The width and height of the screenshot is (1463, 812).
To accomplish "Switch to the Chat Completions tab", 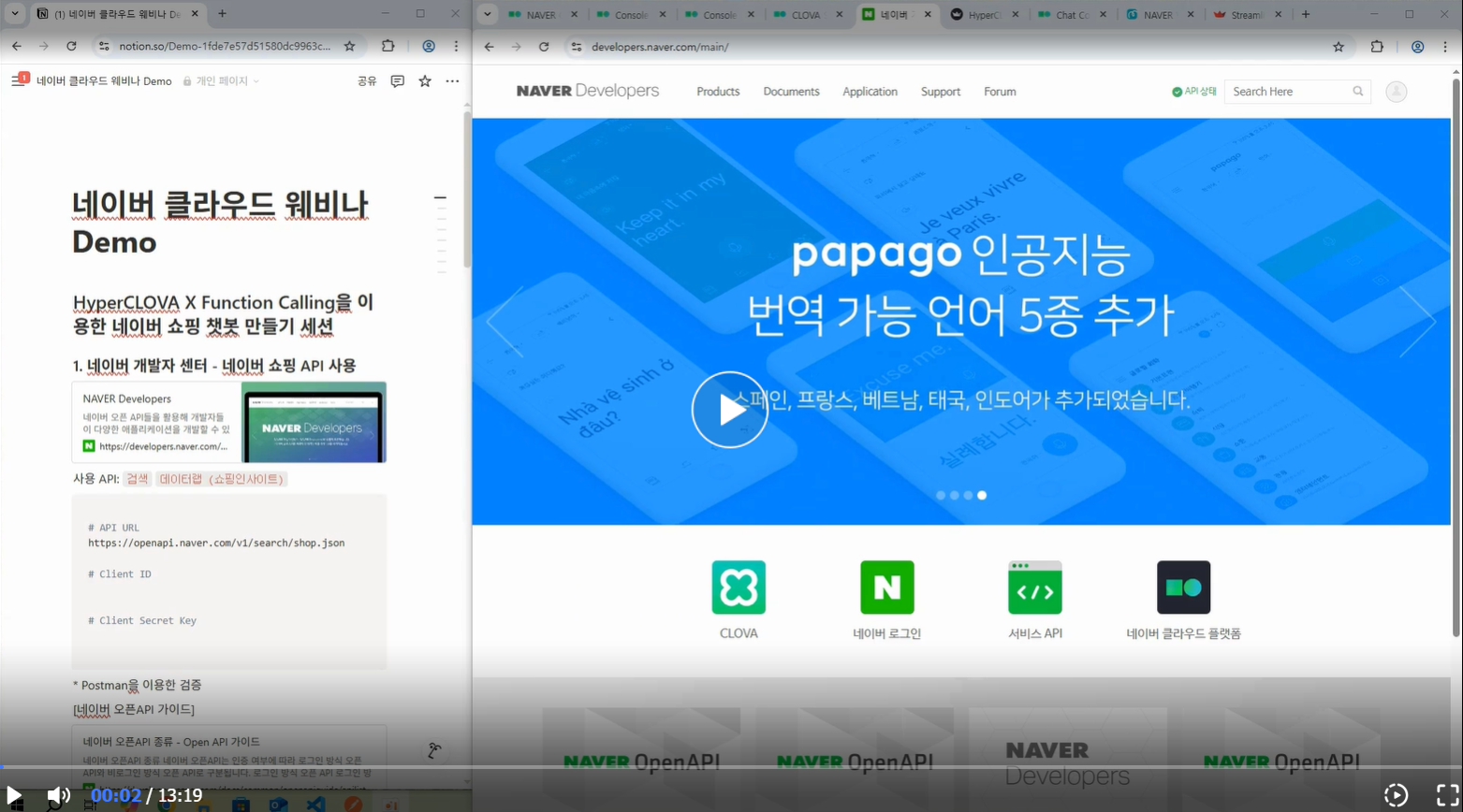I will click(x=1074, y=15).
